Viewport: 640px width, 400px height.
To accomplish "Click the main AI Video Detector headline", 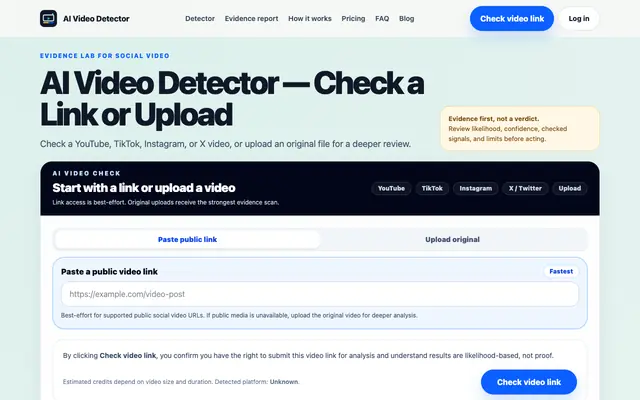I will click(x=232, y=99).
